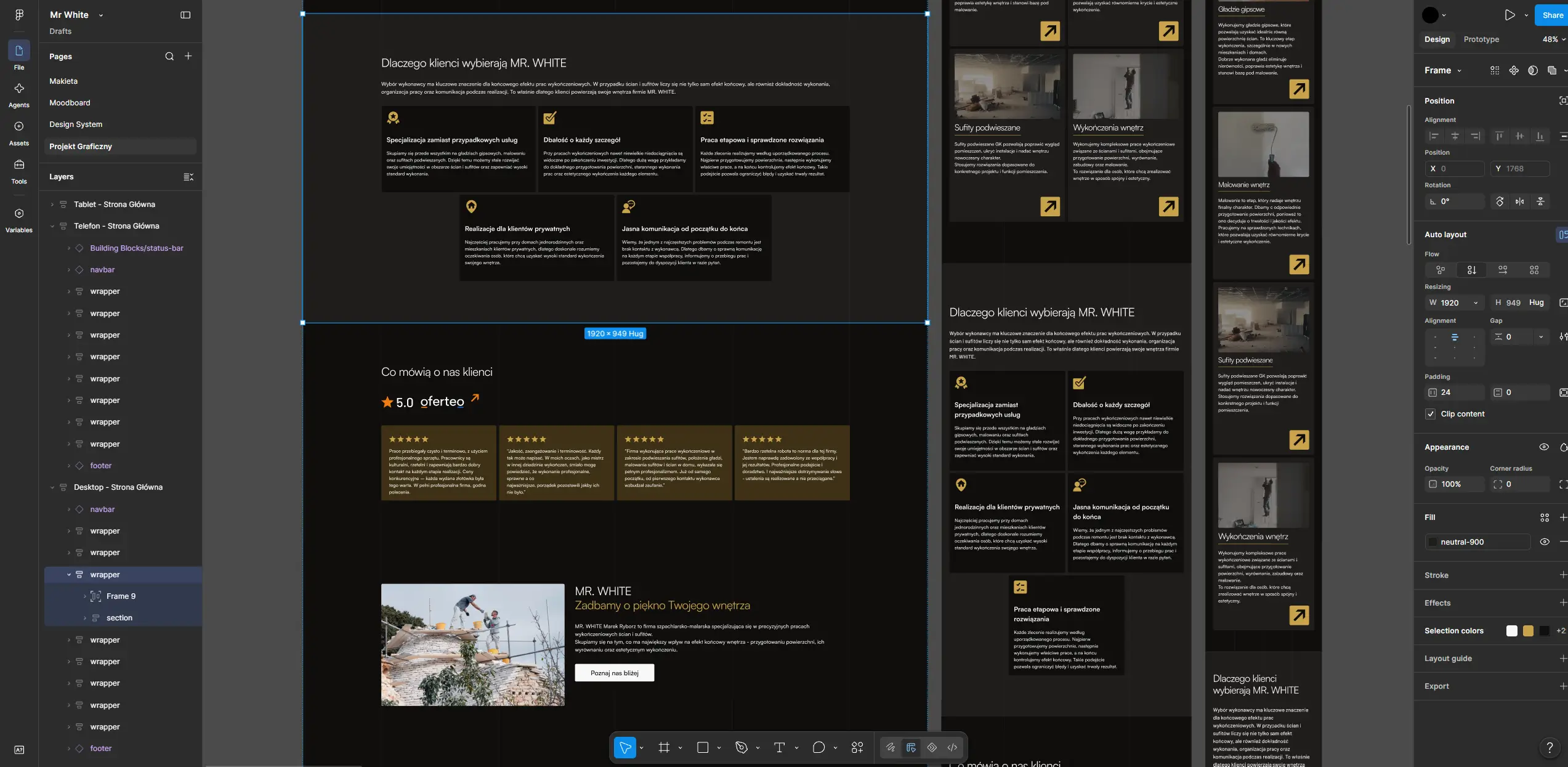1568x767 pixels.
Task: Select grid auto layout flow
Action: coord(1534,270)
